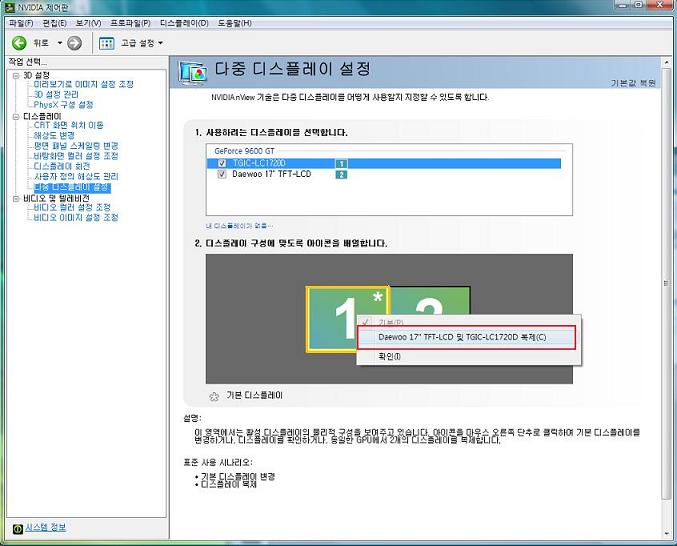
Task: Click the multi-display header icon
Action: [x=193, y=73]
